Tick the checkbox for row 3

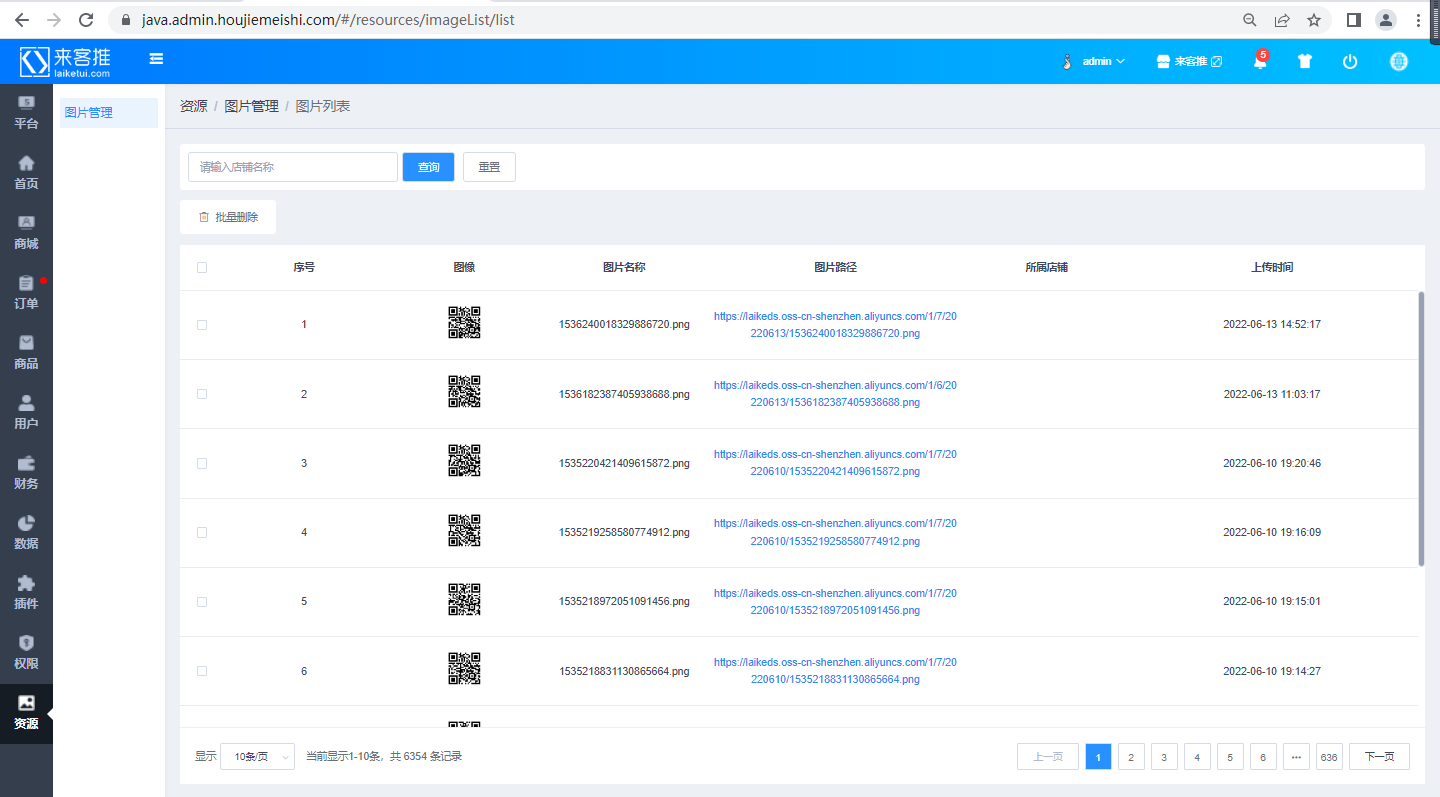point(202,463)
